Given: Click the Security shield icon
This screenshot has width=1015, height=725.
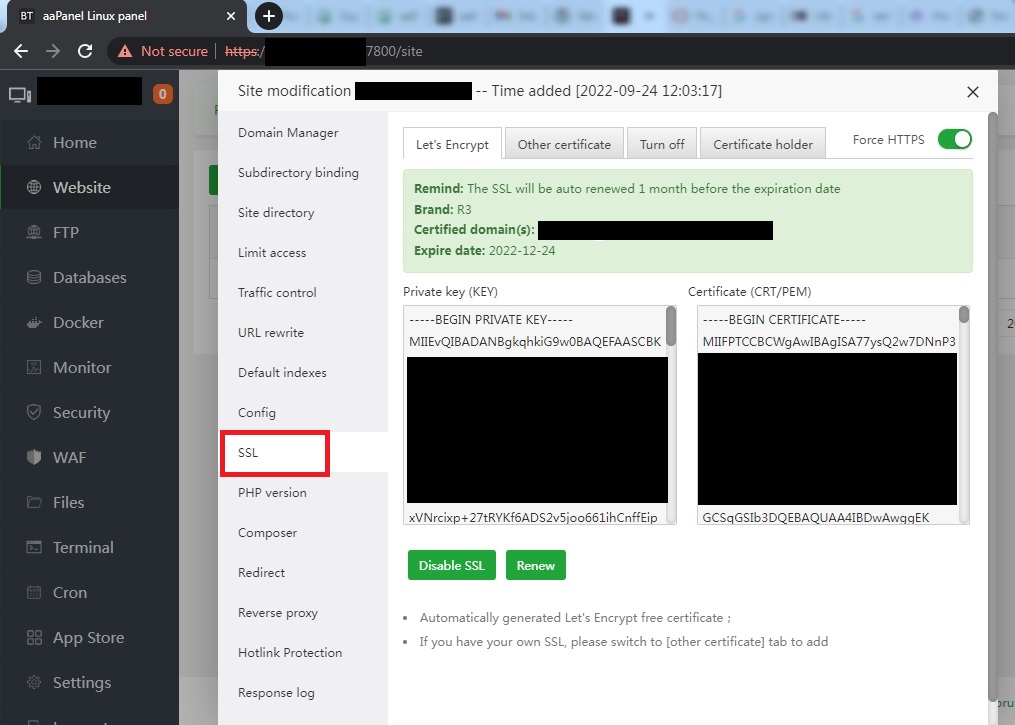Looking at the screenshot, I should pyautogui.click(x=35, y=413).
